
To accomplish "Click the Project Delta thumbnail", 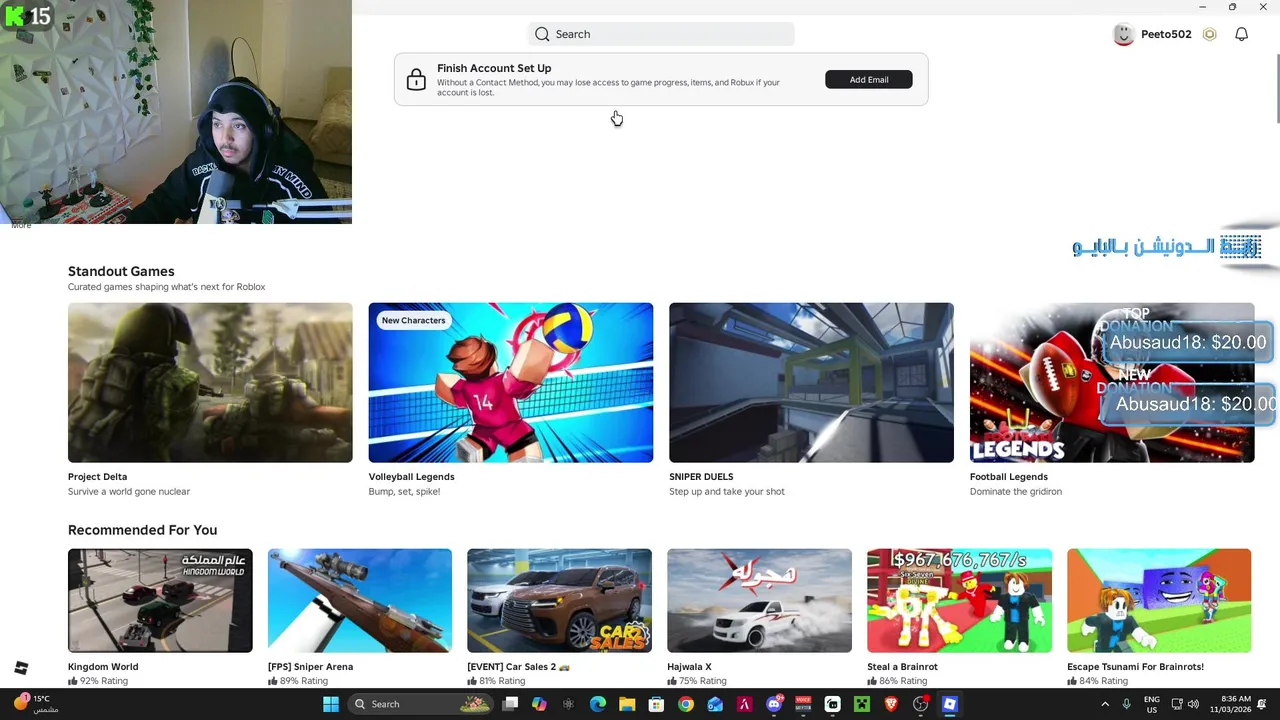I will tap(210, 383).
